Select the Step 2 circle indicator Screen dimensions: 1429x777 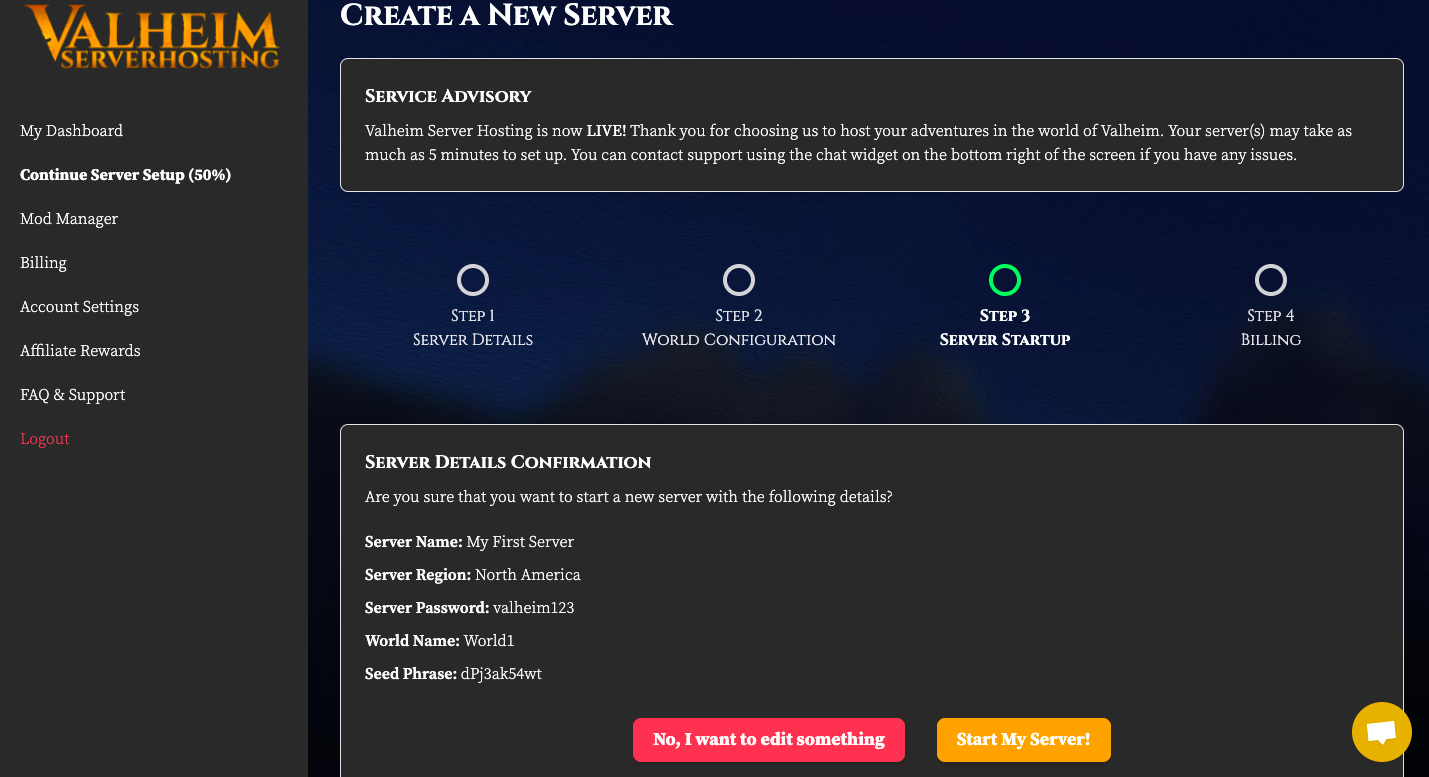(739, 280)
